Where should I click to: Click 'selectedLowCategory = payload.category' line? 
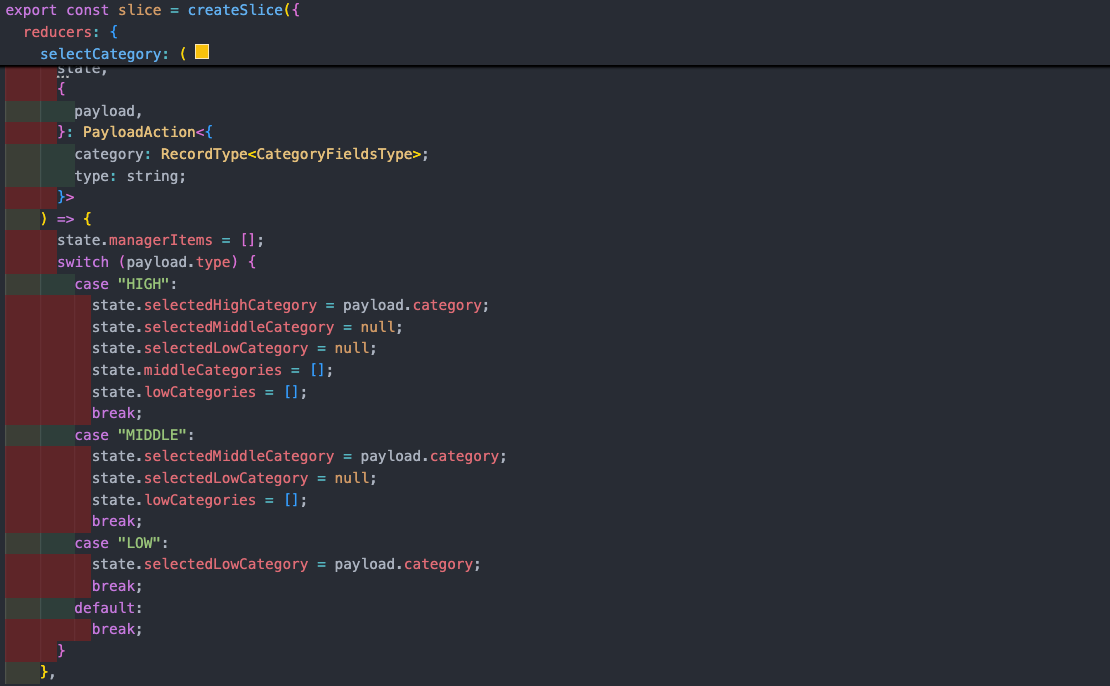tap(287, 565)
